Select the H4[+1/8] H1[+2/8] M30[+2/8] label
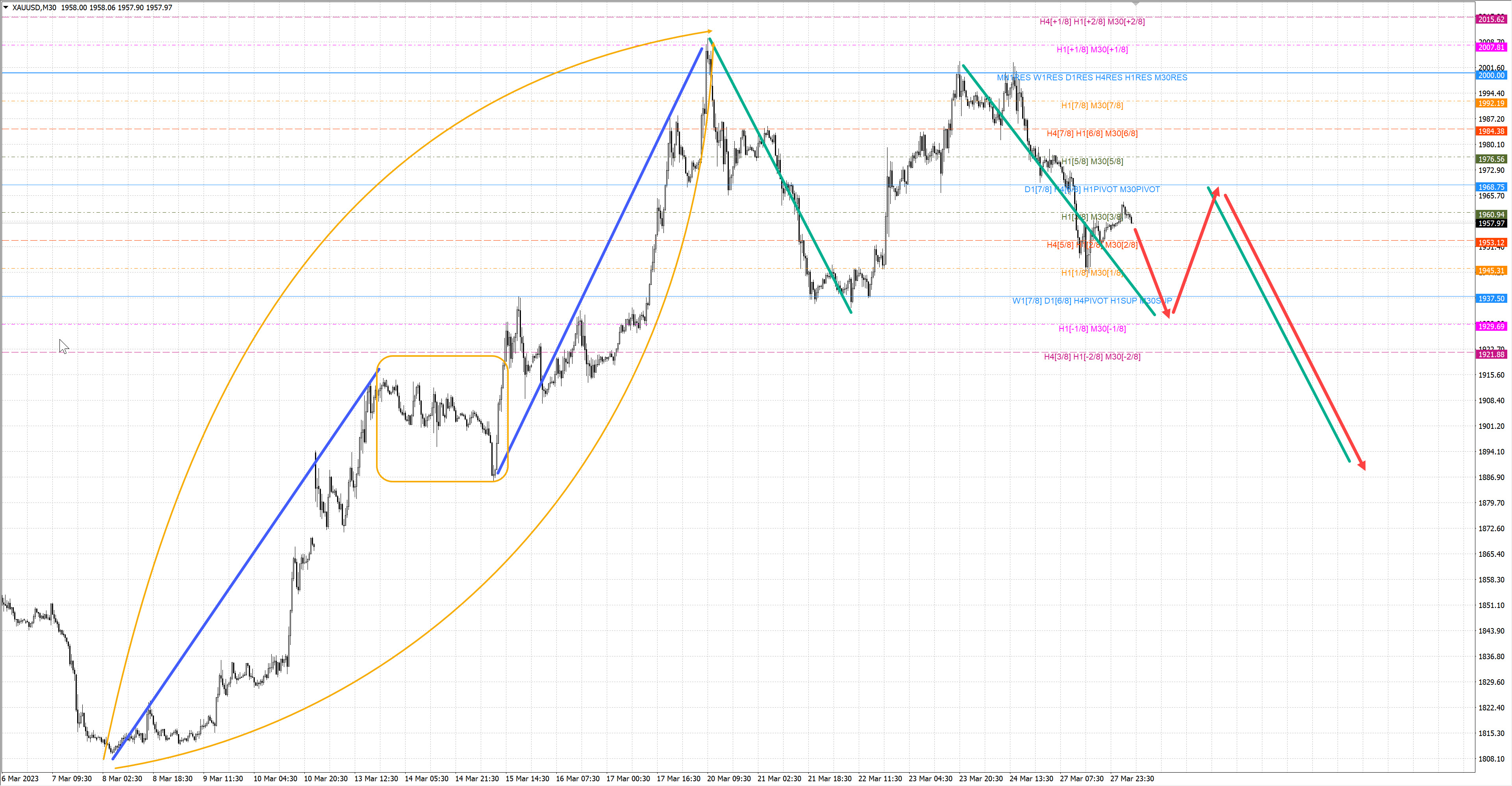The height and width of the screenshot is (786, 1512). [x=1092, y=22]
